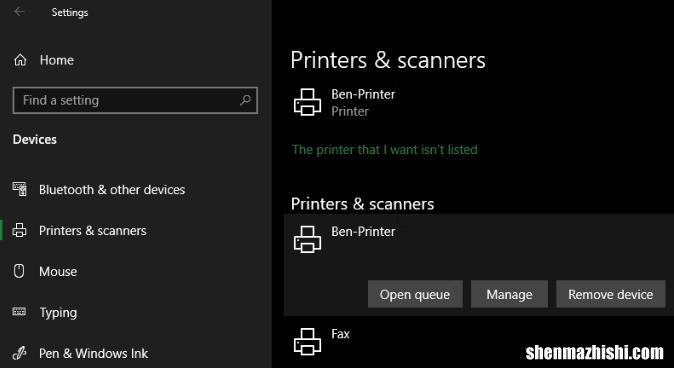Screen dimensions: 674x368
Task: Select the Fax device entry
Action: coord(340,334)
